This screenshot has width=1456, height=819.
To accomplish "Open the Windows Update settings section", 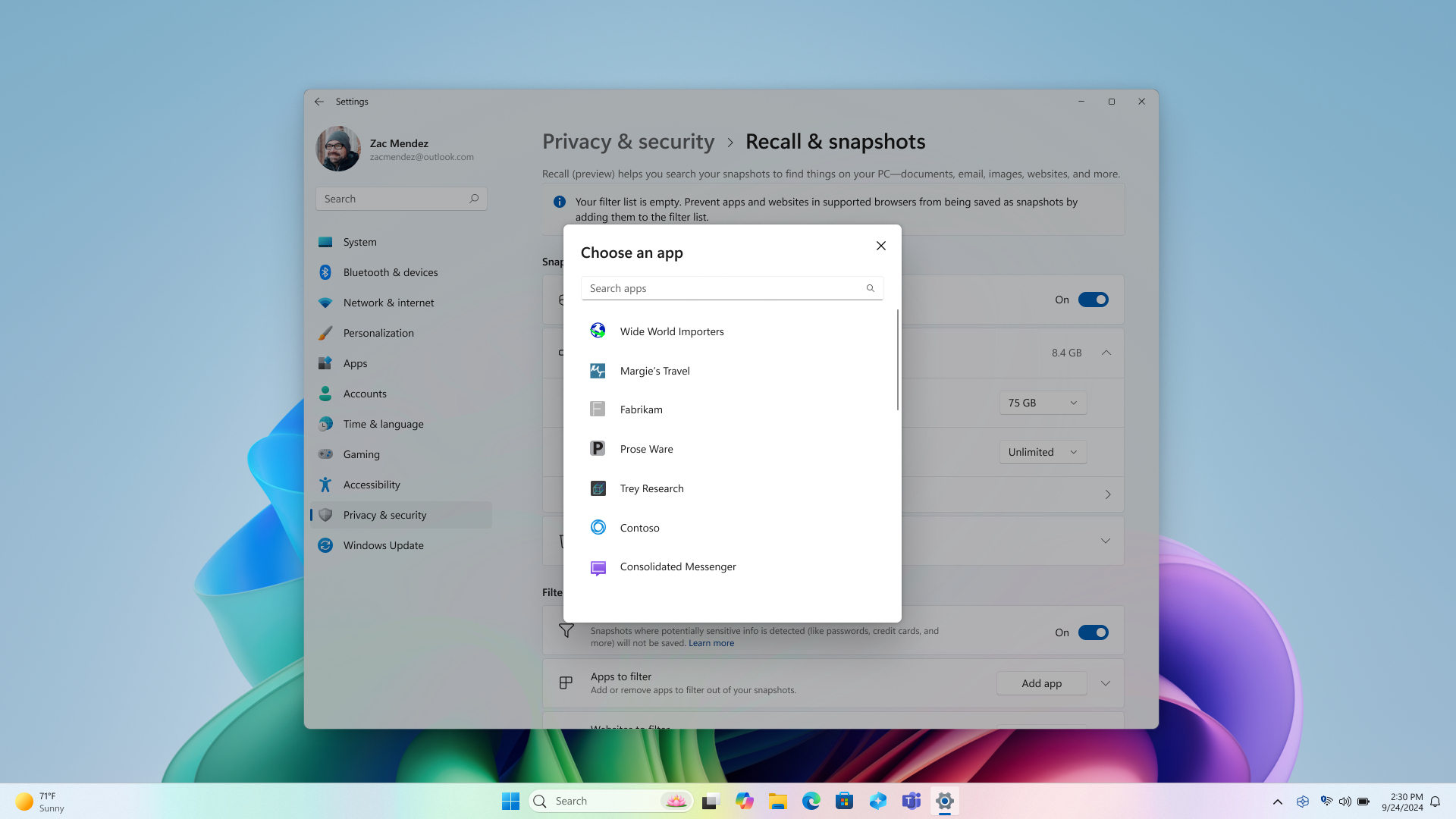I will [x=383, y=545].
